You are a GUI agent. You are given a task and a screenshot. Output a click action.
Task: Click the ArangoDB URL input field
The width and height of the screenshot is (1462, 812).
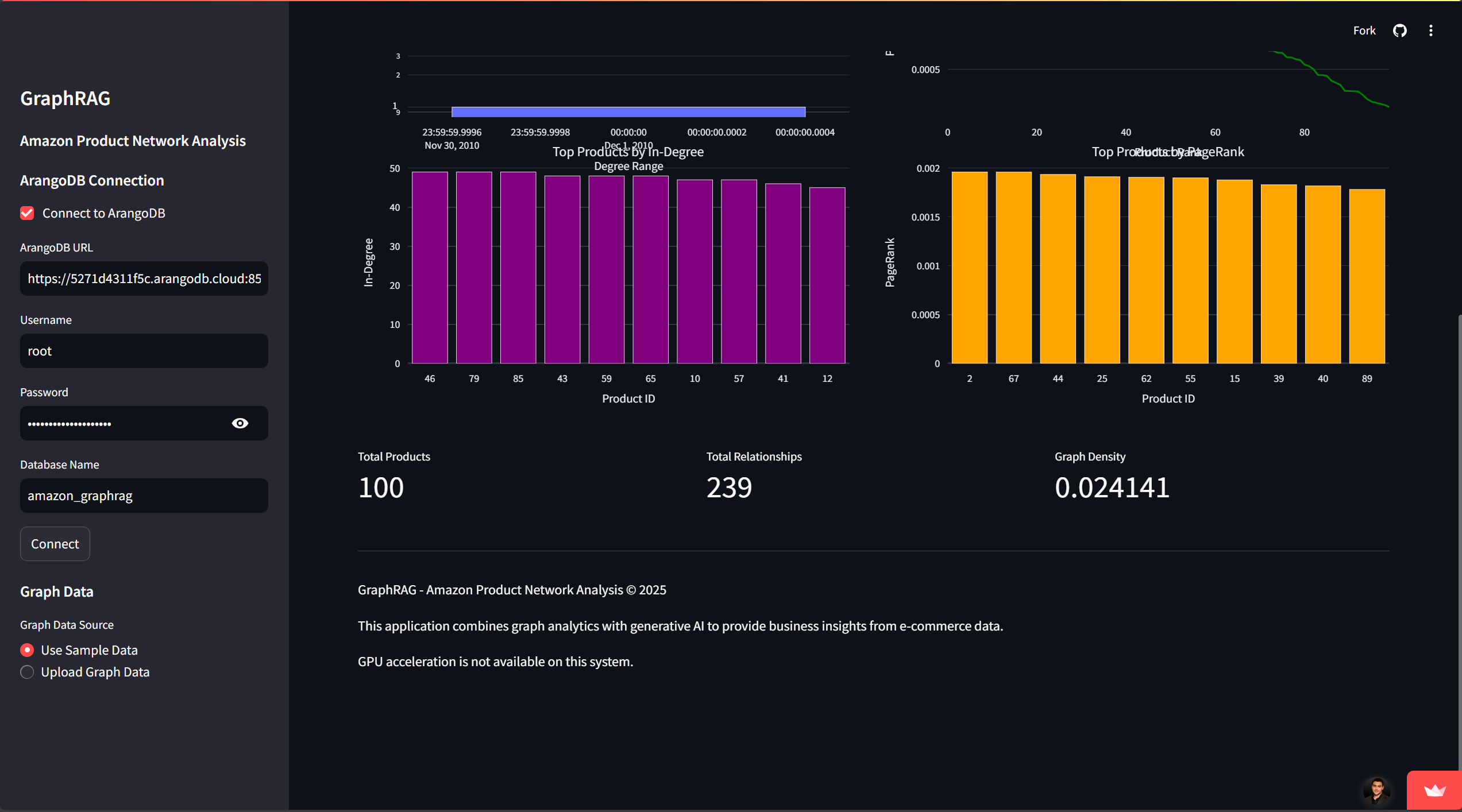144,279
